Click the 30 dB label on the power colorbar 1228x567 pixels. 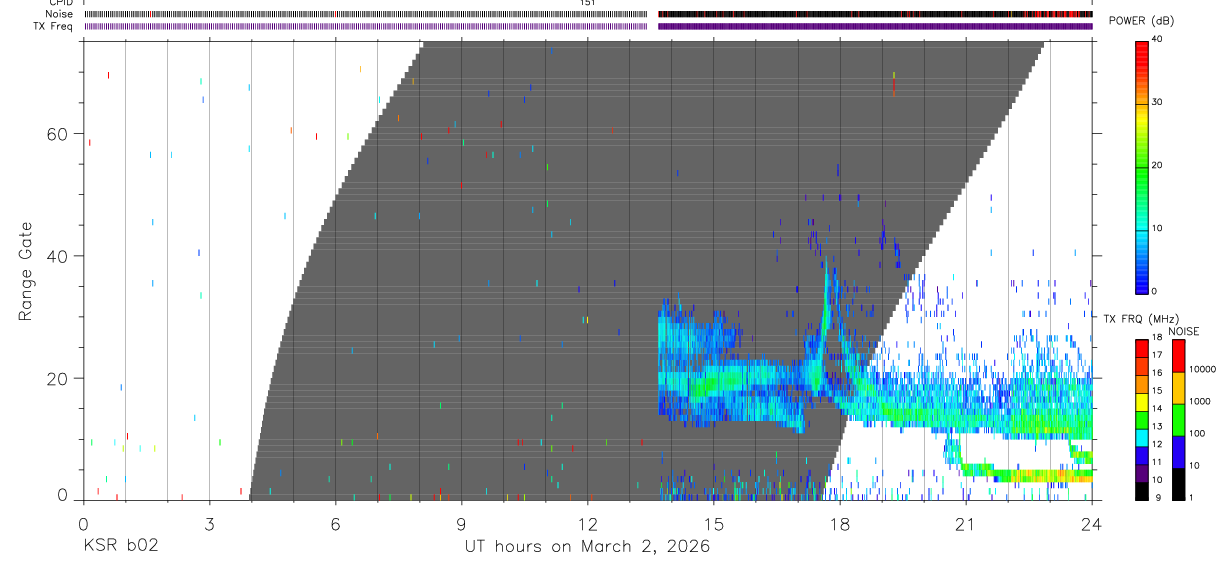click(x=1156, y=103)
